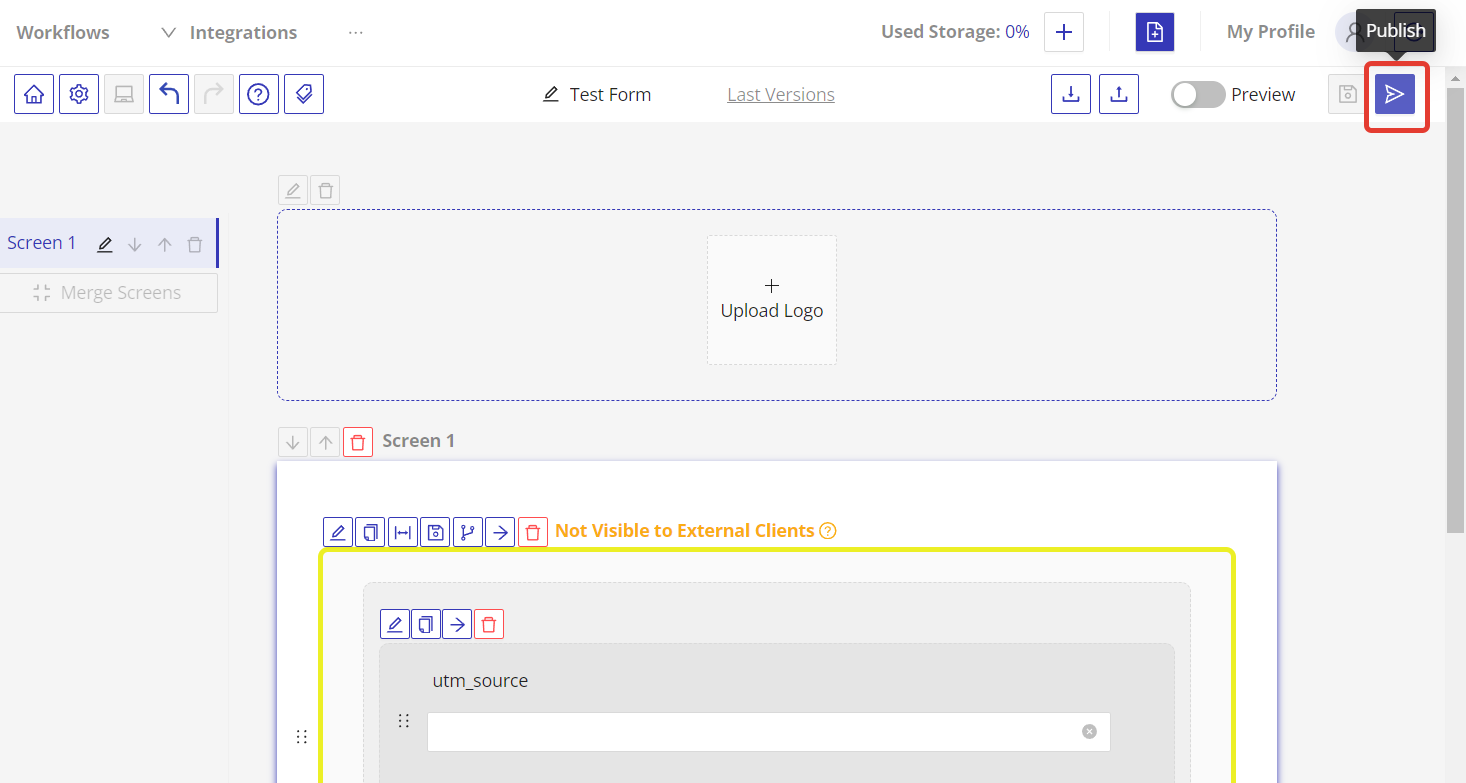The image size is (1466, 783).
Task: Open the Workflows menu
Action: coord(63,33)
